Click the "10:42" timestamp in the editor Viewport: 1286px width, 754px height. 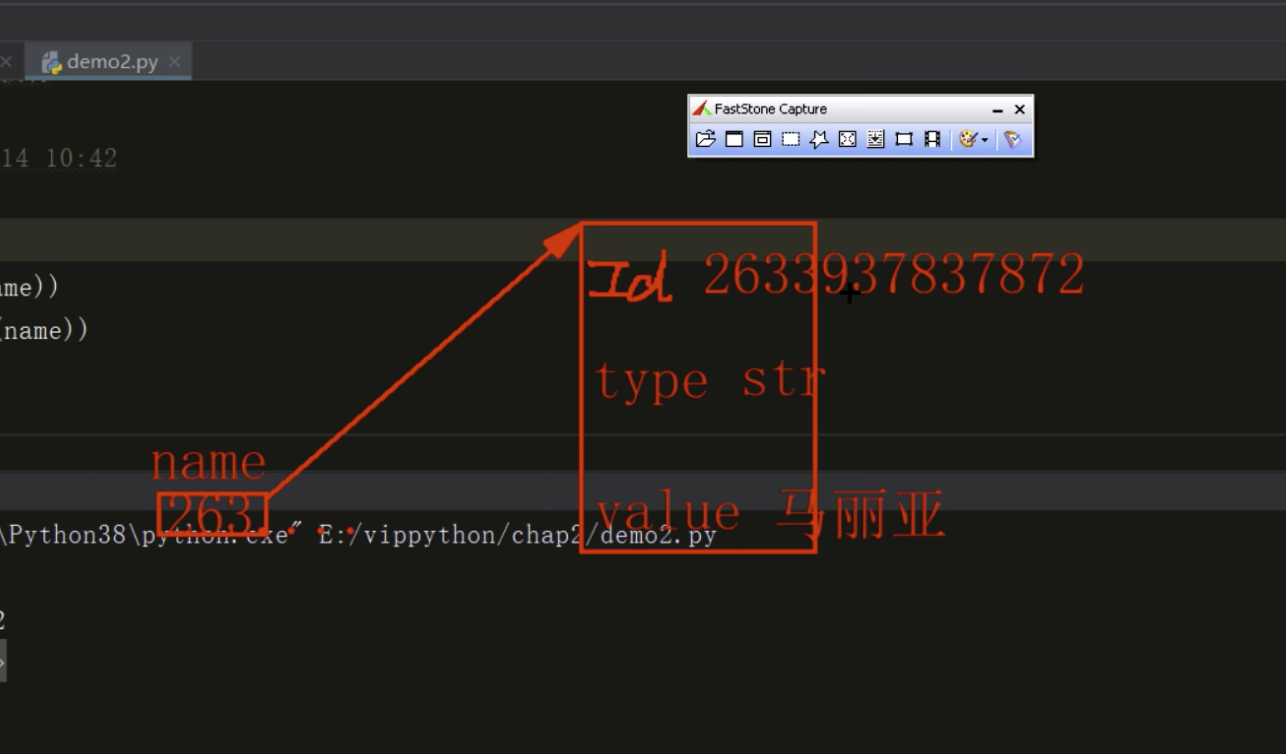click(x=82, y=158)
